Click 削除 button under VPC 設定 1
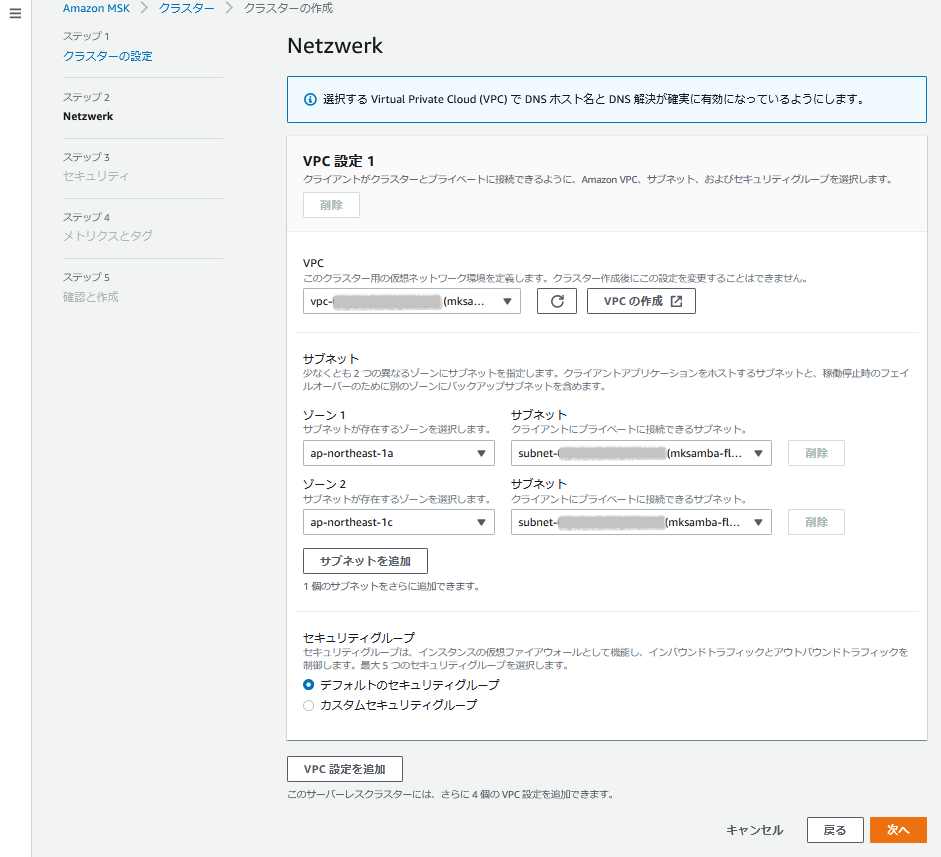This screenshot has width=941, height=857. coord(331,205)
